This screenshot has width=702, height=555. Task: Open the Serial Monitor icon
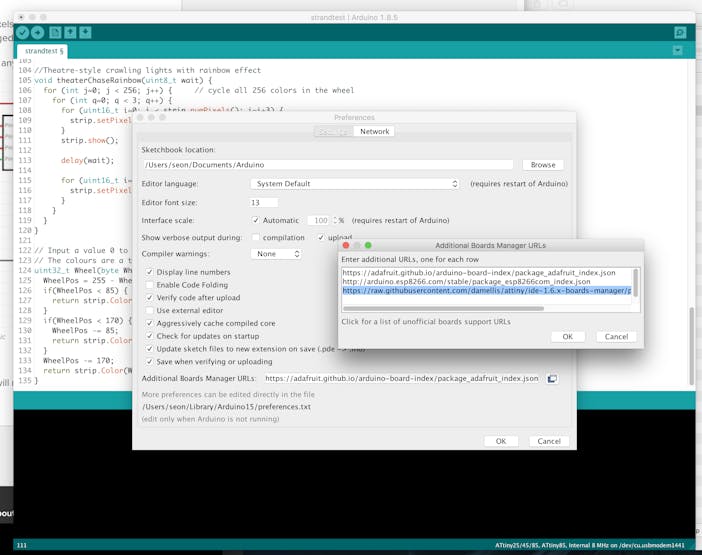pyautogui.click(x=680, y=32)
